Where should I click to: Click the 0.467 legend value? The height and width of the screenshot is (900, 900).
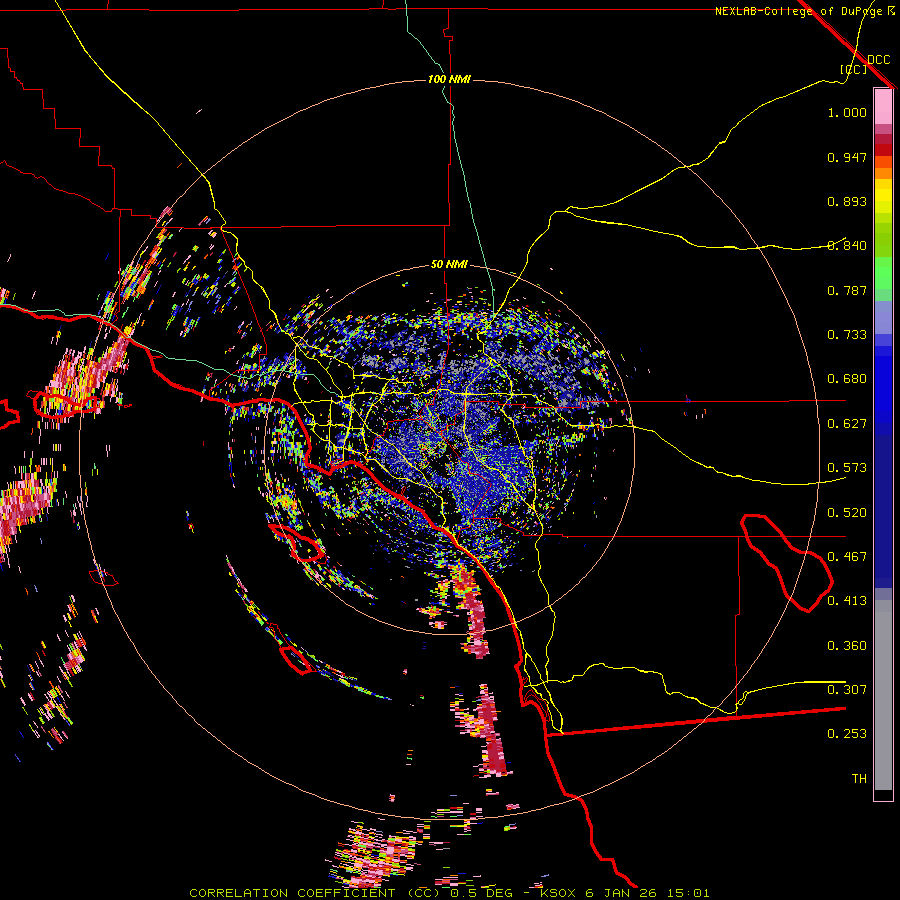(x=847, y=557)
